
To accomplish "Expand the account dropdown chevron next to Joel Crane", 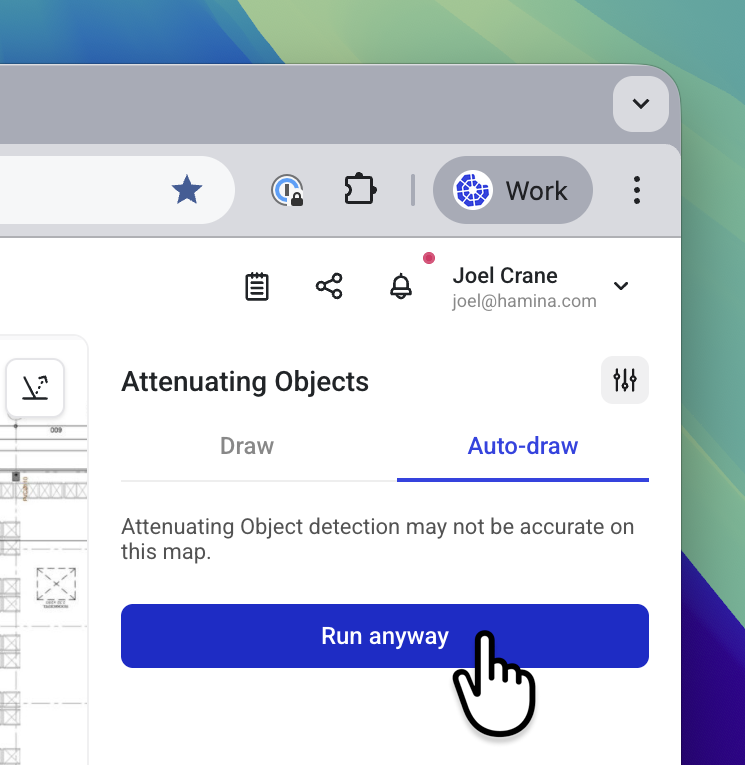I will 621,287.
